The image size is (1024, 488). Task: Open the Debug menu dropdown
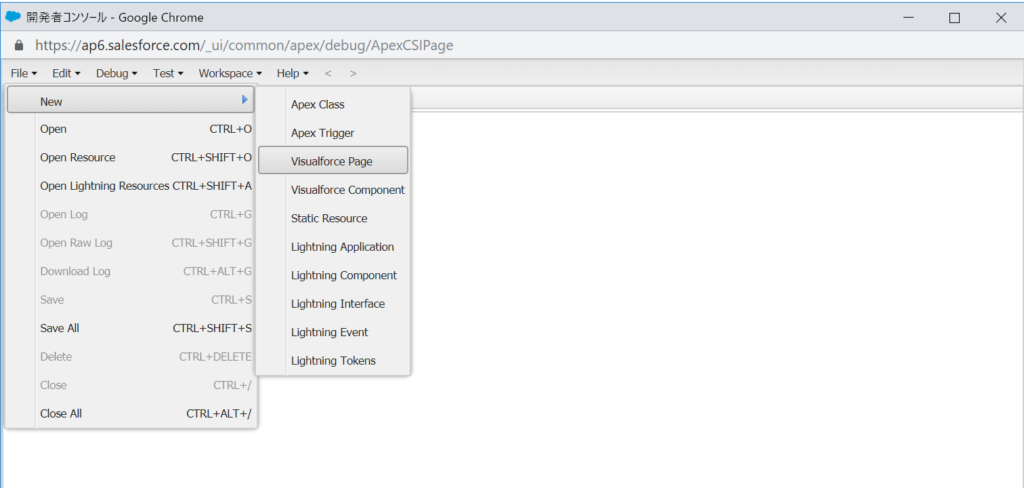point(116,73)
